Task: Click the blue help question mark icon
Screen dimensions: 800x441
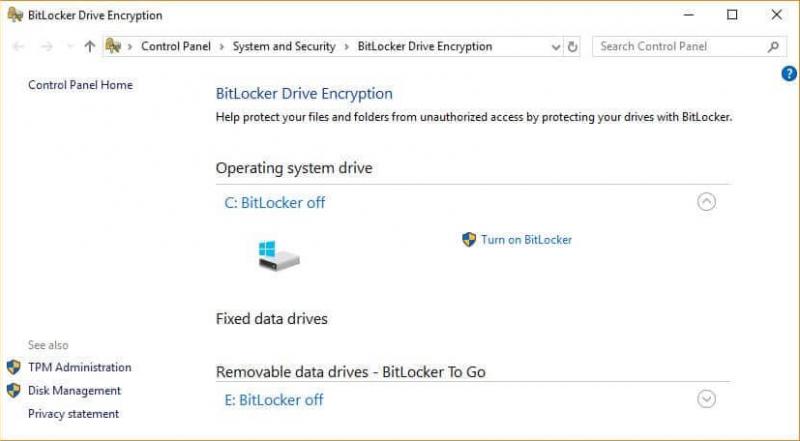Action: click(x=789, y=74)
